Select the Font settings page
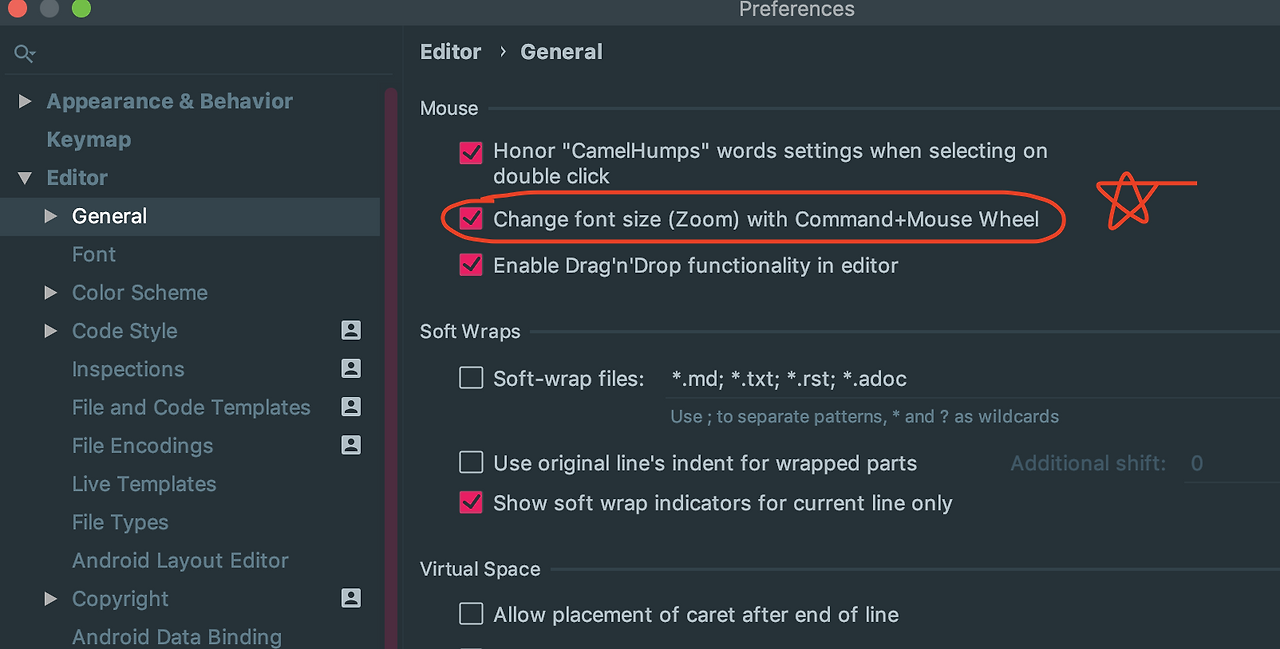1280x649 pixels. point(94,254)
